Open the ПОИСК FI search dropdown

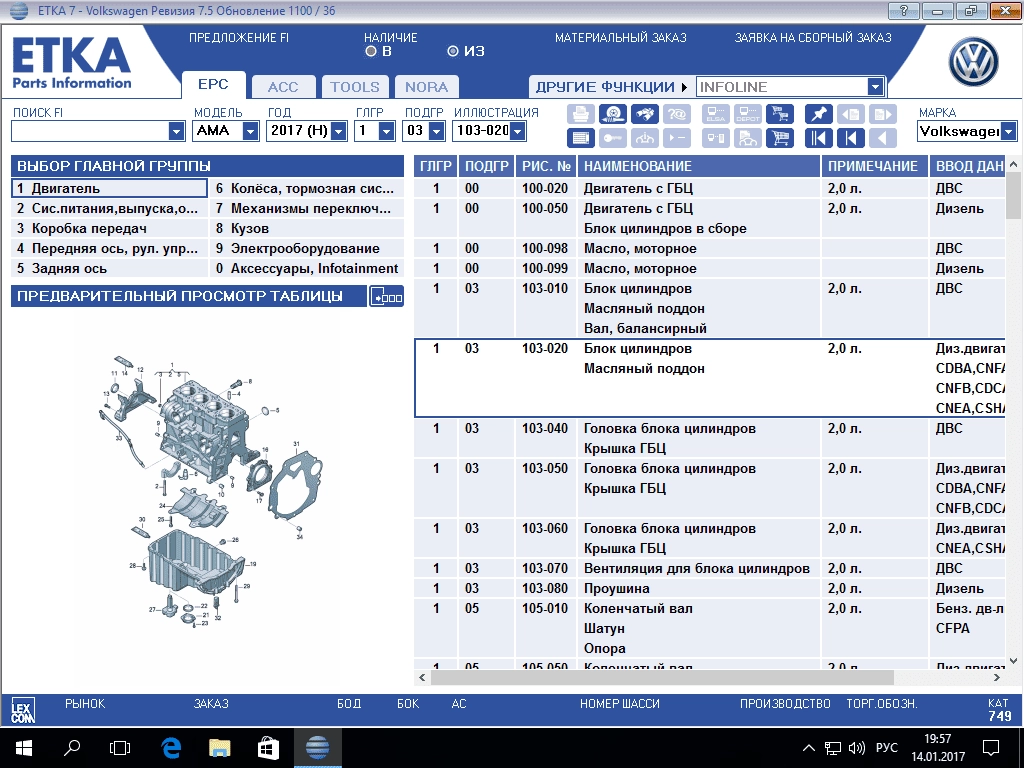176,131
